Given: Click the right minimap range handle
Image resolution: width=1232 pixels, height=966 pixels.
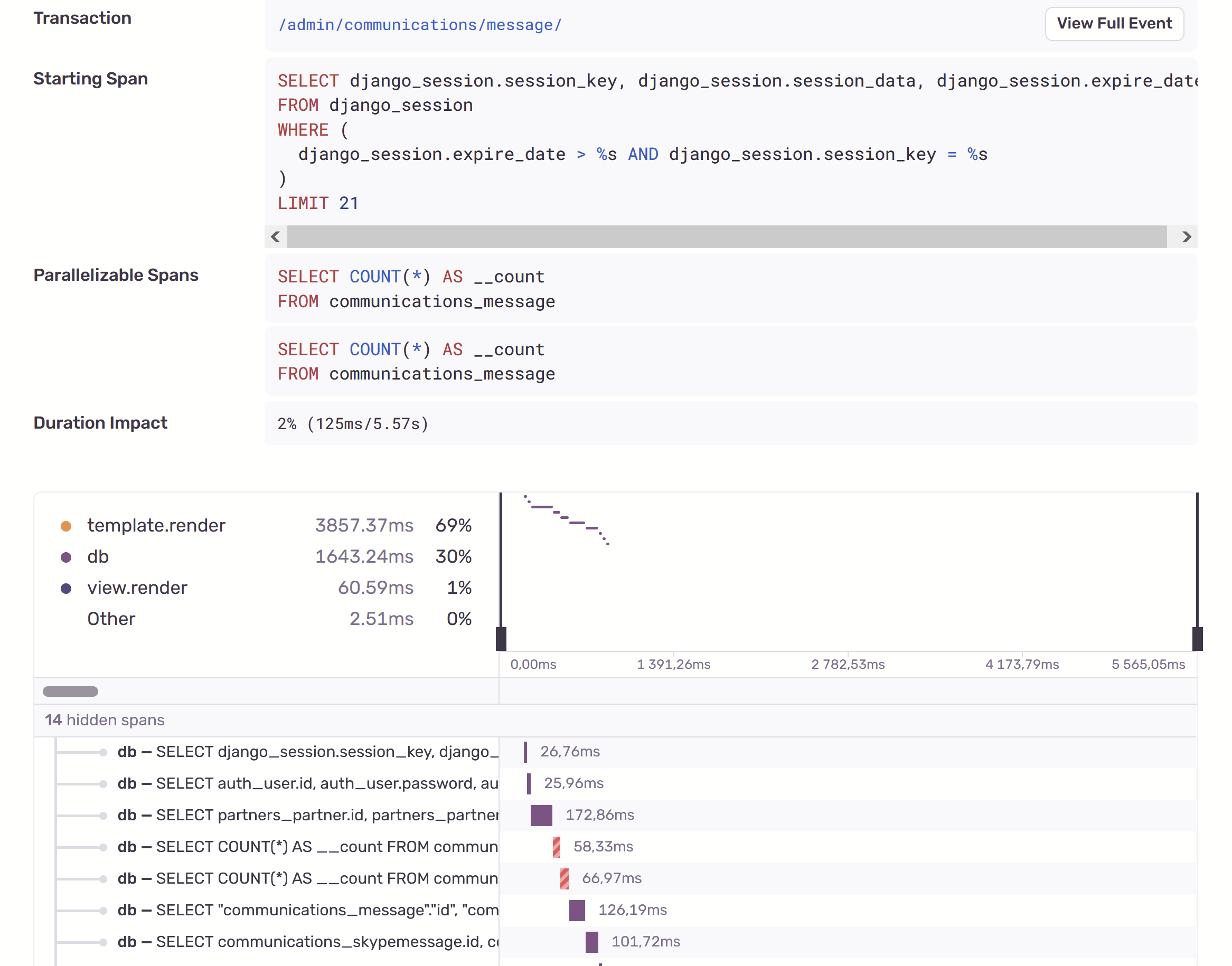Looking at the screenshot, I should point(1197,639).
